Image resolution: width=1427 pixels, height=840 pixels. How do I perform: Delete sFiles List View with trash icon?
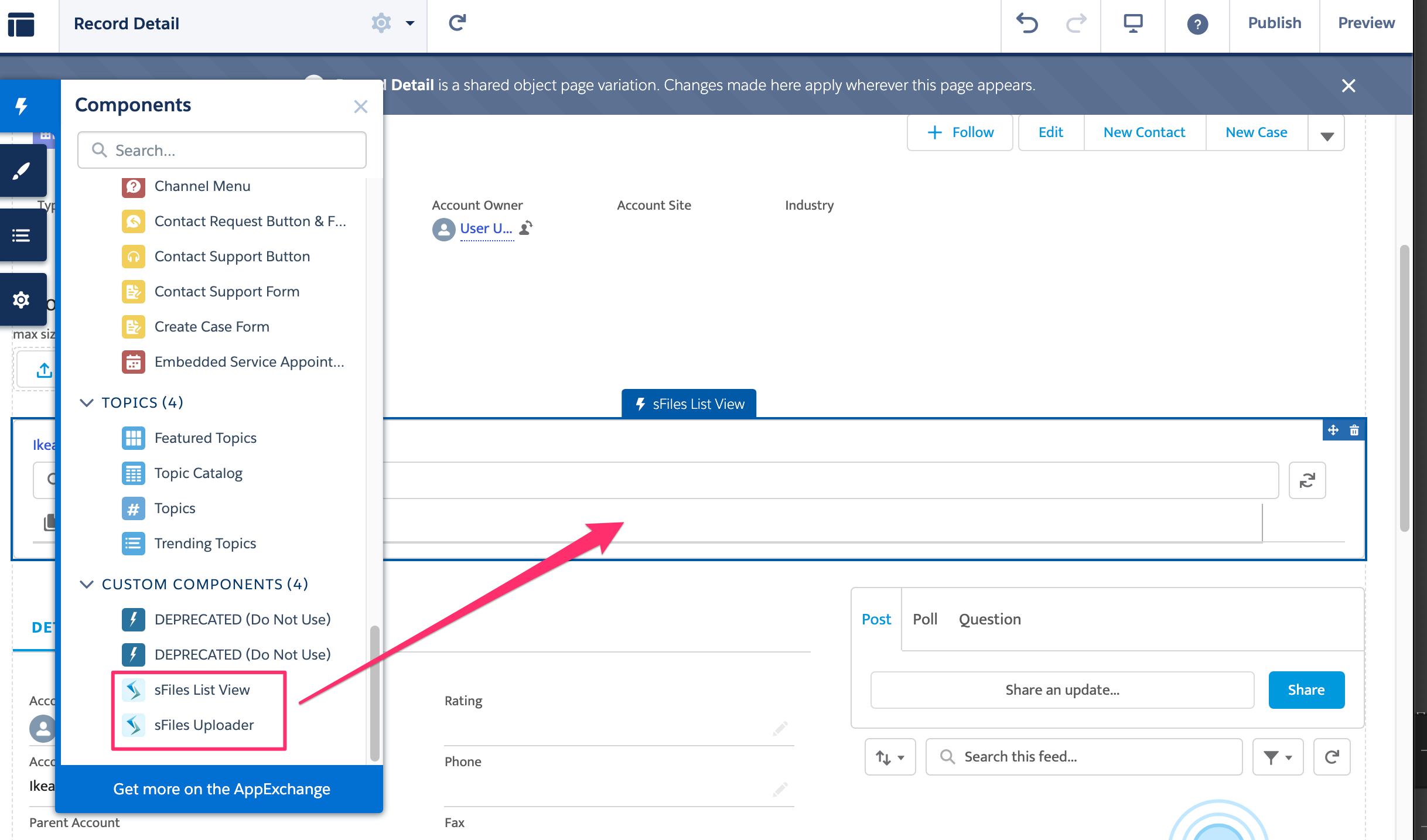coord(1354,430)
